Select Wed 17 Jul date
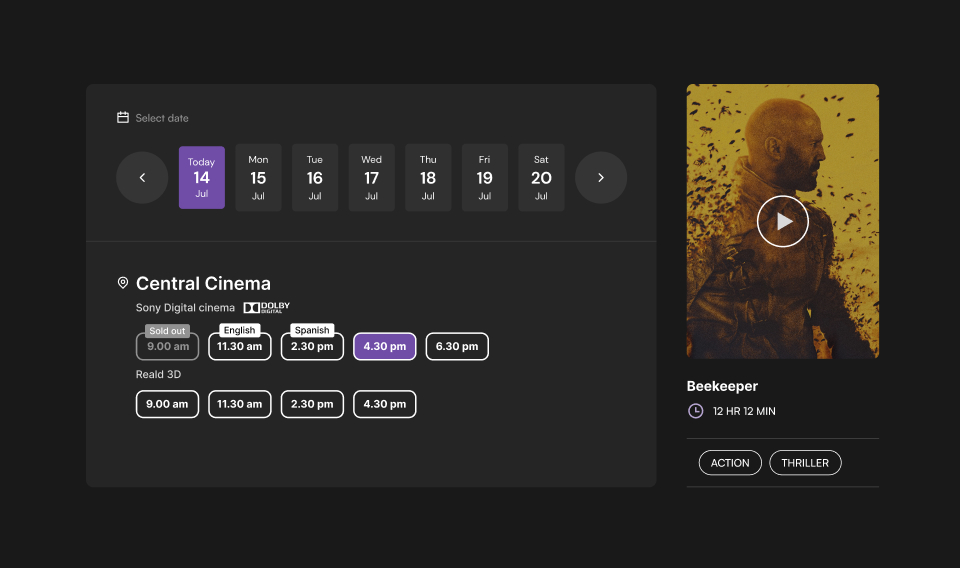Viewport: 960px width, 568px height. [372, 178]
